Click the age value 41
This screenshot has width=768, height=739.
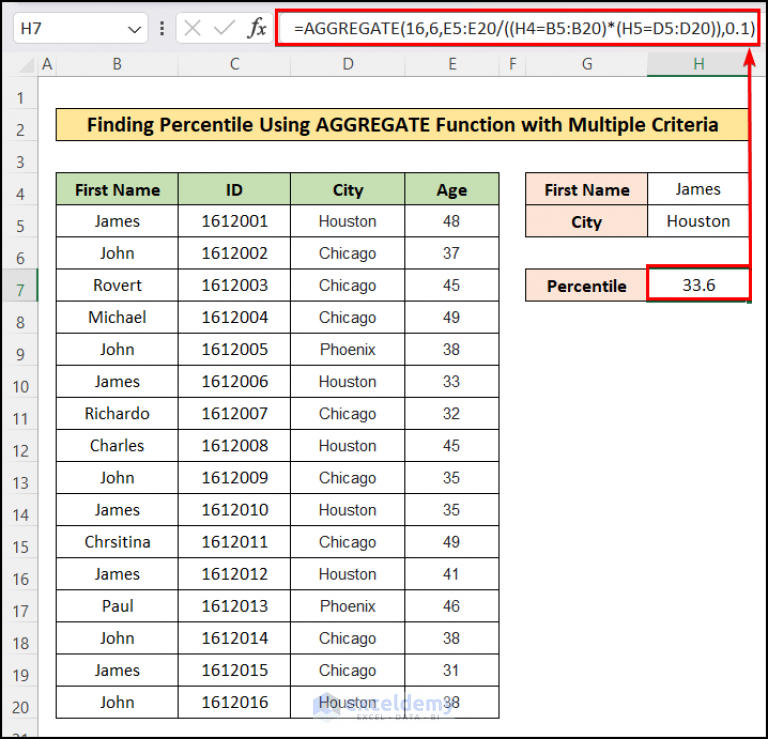(452, 574)
